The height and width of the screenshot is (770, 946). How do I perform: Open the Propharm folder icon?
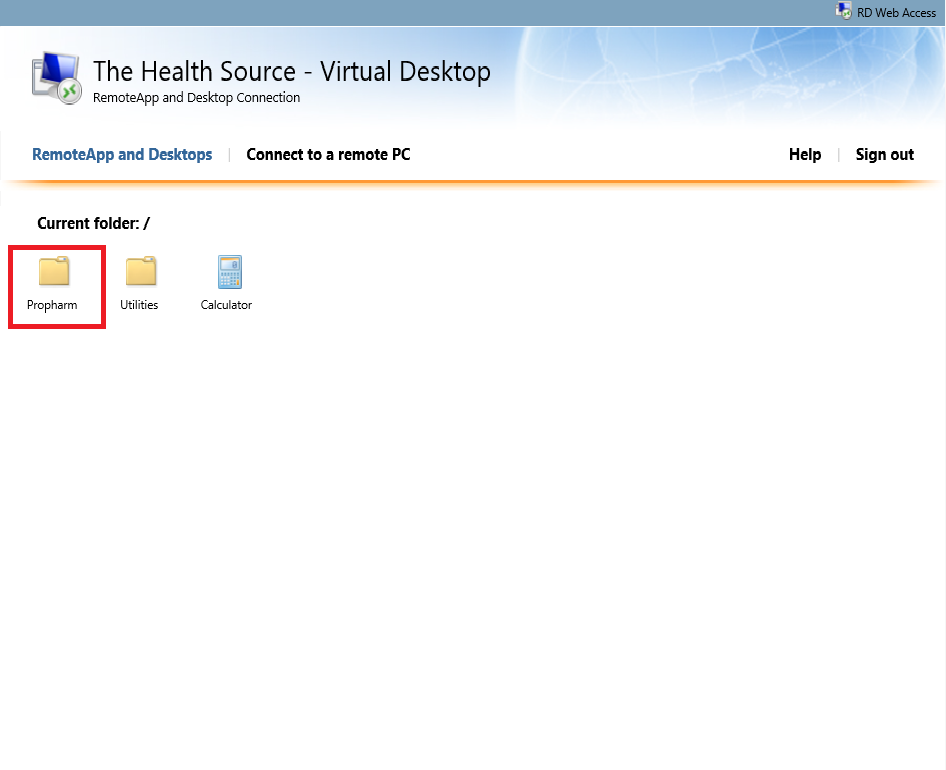[54, 271]
